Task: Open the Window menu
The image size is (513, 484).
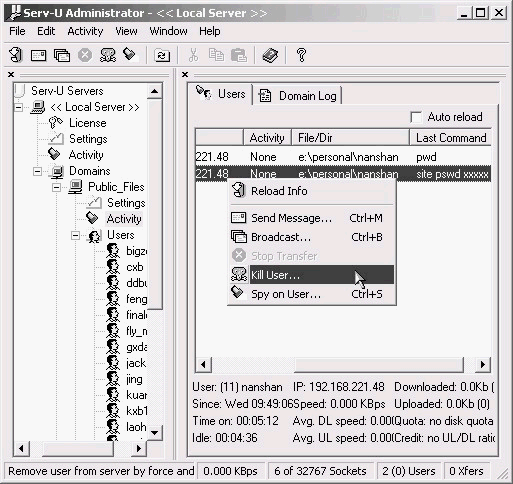Action: click(168, 31)
